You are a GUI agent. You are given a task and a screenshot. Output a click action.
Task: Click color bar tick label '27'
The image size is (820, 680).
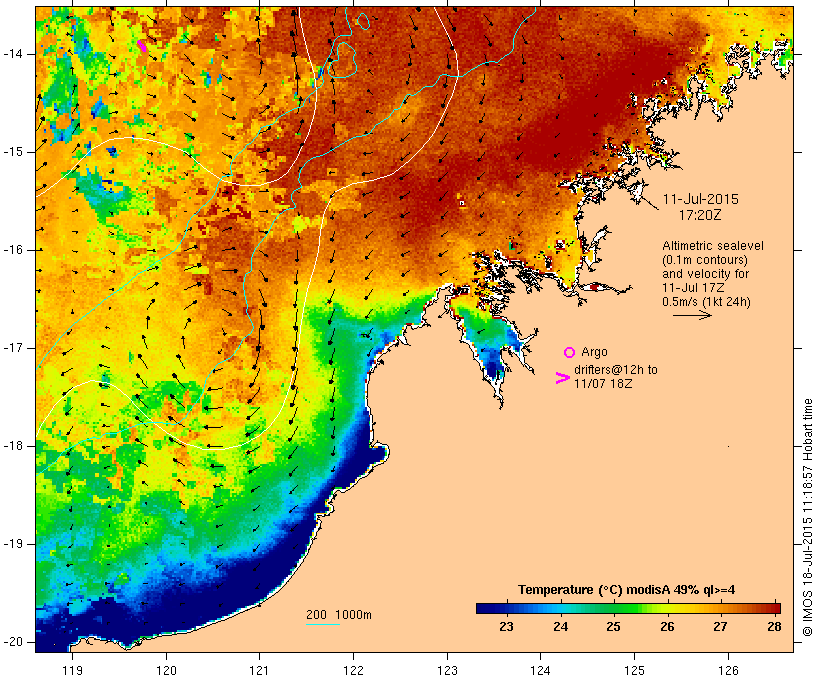[721, 627]
